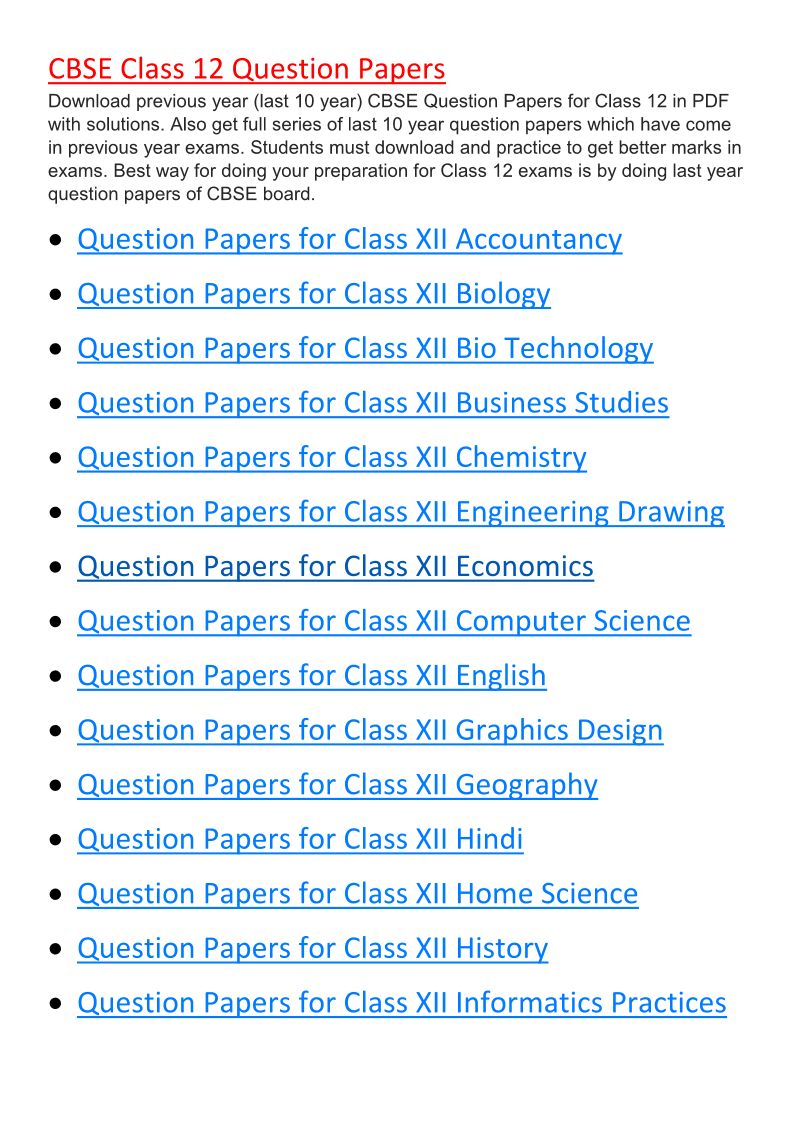Select Question Papers for Class XII History
This screenshot has width=794, height=1123.
tap(312, 948)
